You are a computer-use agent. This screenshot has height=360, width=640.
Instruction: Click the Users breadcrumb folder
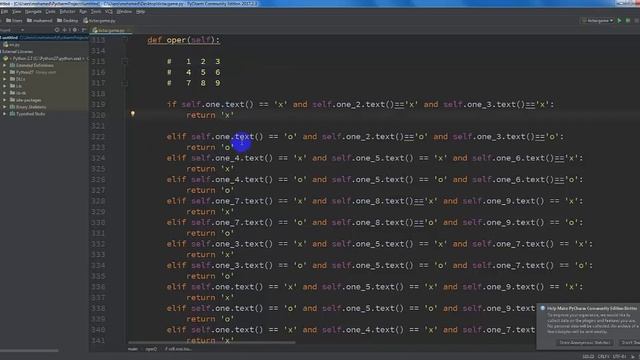tap(14, 20)
